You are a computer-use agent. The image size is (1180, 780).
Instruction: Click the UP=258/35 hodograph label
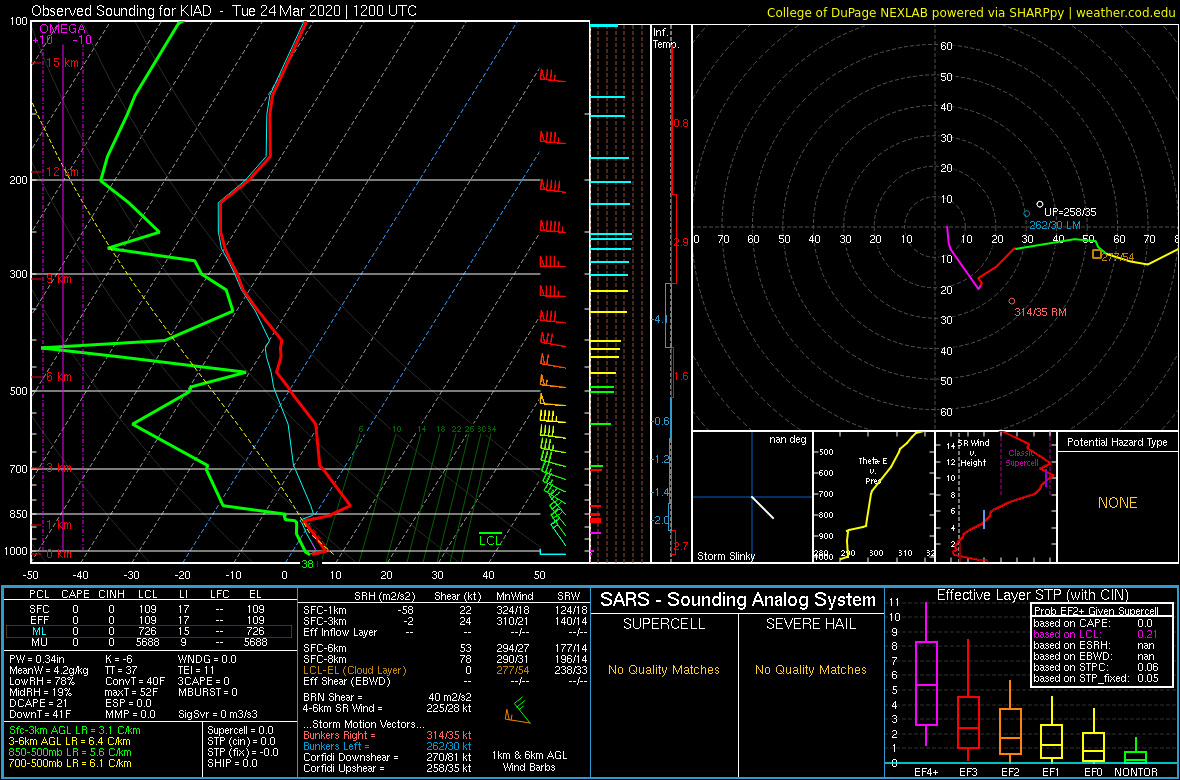tap(1070, 212)
